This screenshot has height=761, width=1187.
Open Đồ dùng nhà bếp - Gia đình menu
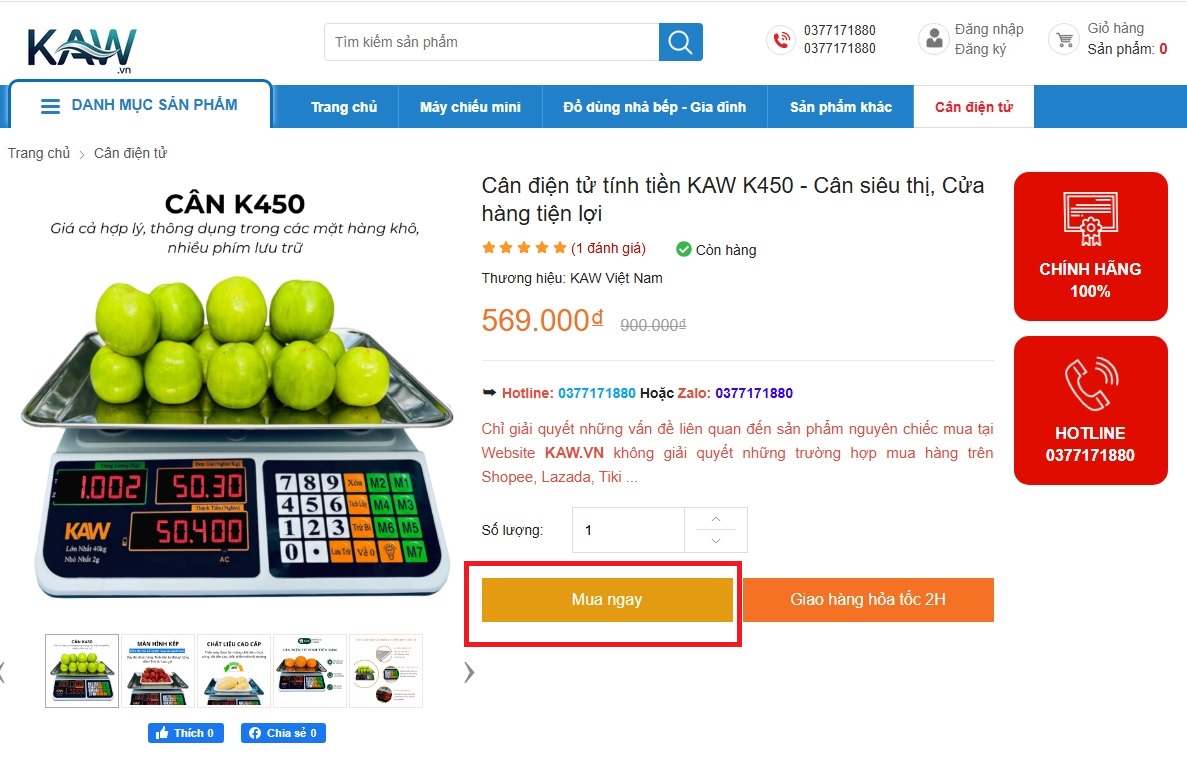[655, 107]
